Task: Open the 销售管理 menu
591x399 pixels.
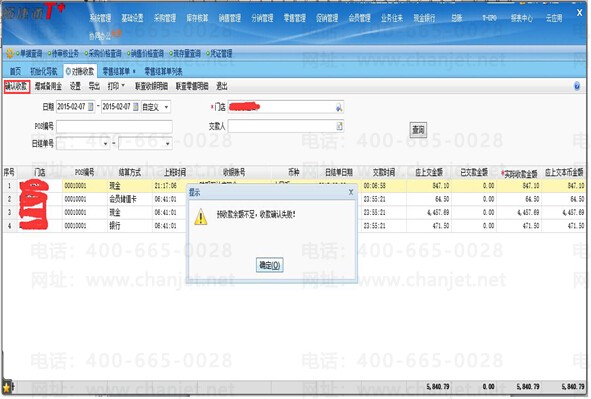Action: [x=230, y=18]
